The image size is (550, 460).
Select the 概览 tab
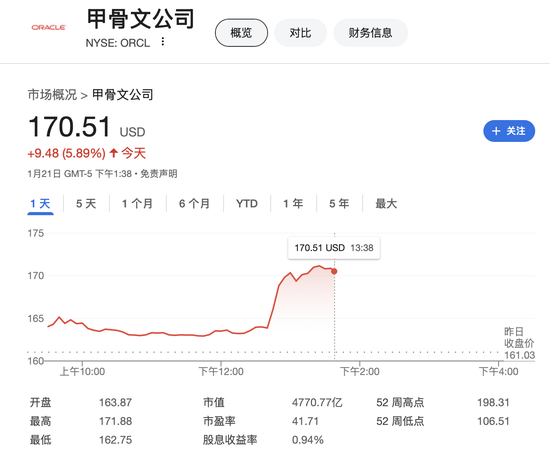241,33
